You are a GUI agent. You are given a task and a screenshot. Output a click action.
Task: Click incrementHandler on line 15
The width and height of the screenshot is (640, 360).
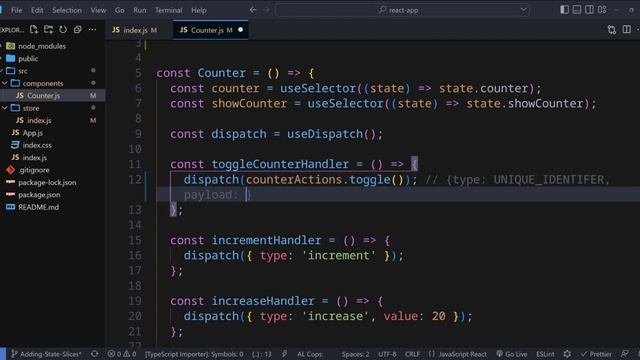point(266,240)
